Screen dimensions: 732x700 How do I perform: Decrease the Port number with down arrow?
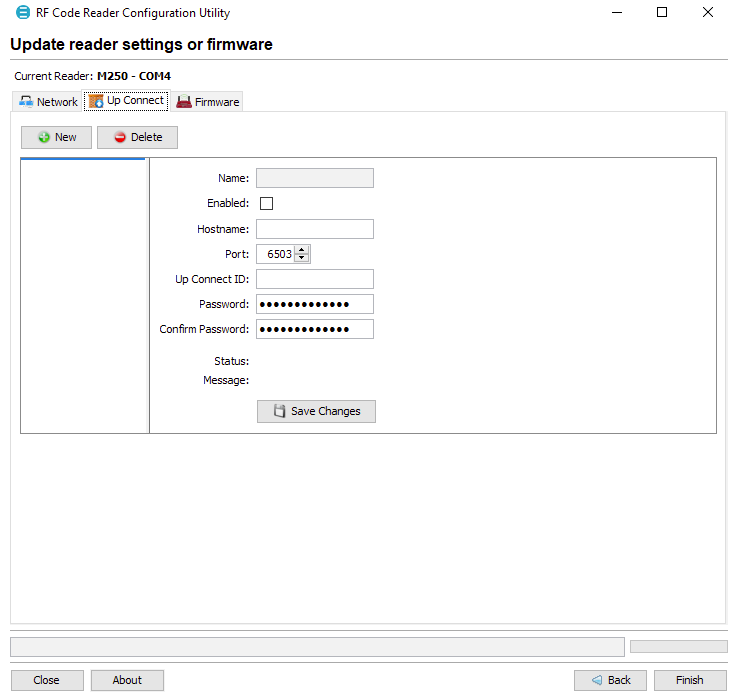[302, 258]
